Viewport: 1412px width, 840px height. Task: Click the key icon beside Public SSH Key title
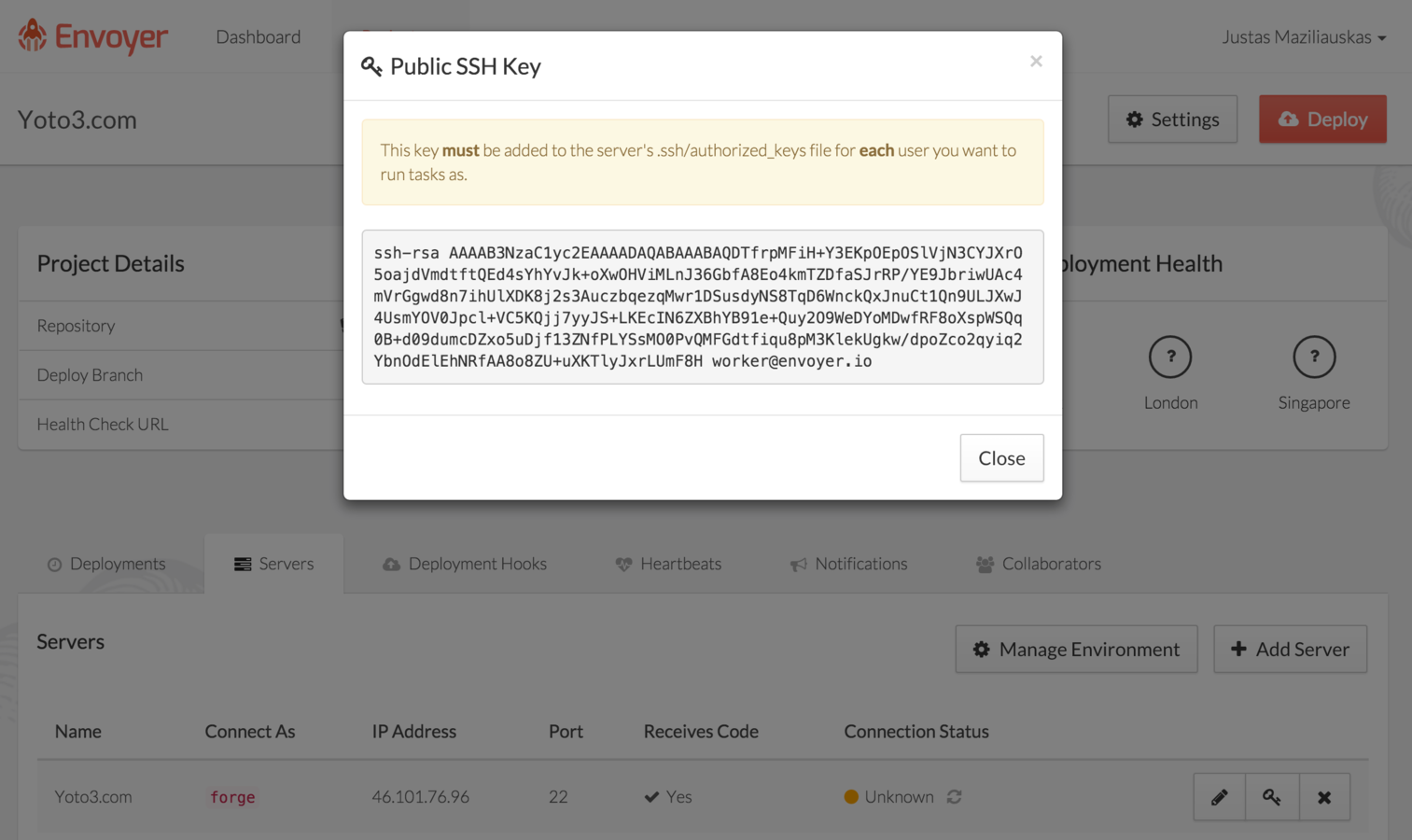pyautogui.click(x=371, y=66)
